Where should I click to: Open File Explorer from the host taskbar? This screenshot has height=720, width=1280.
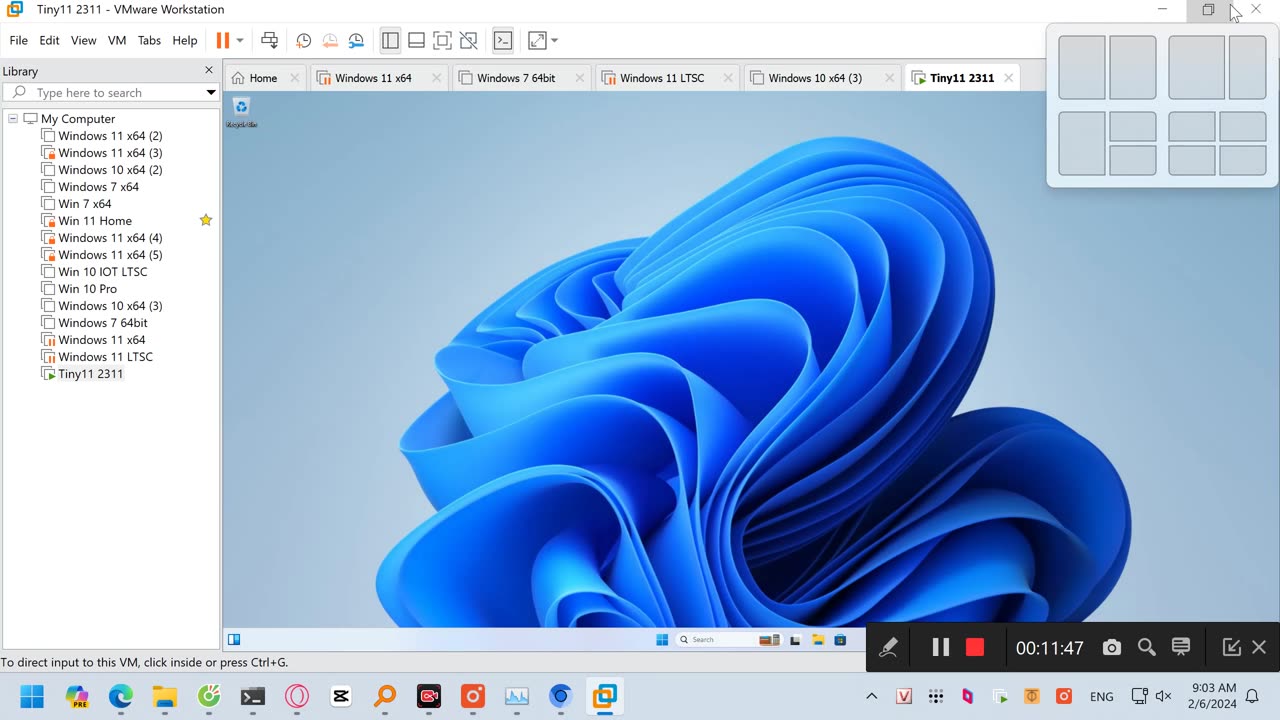(165, 697)
